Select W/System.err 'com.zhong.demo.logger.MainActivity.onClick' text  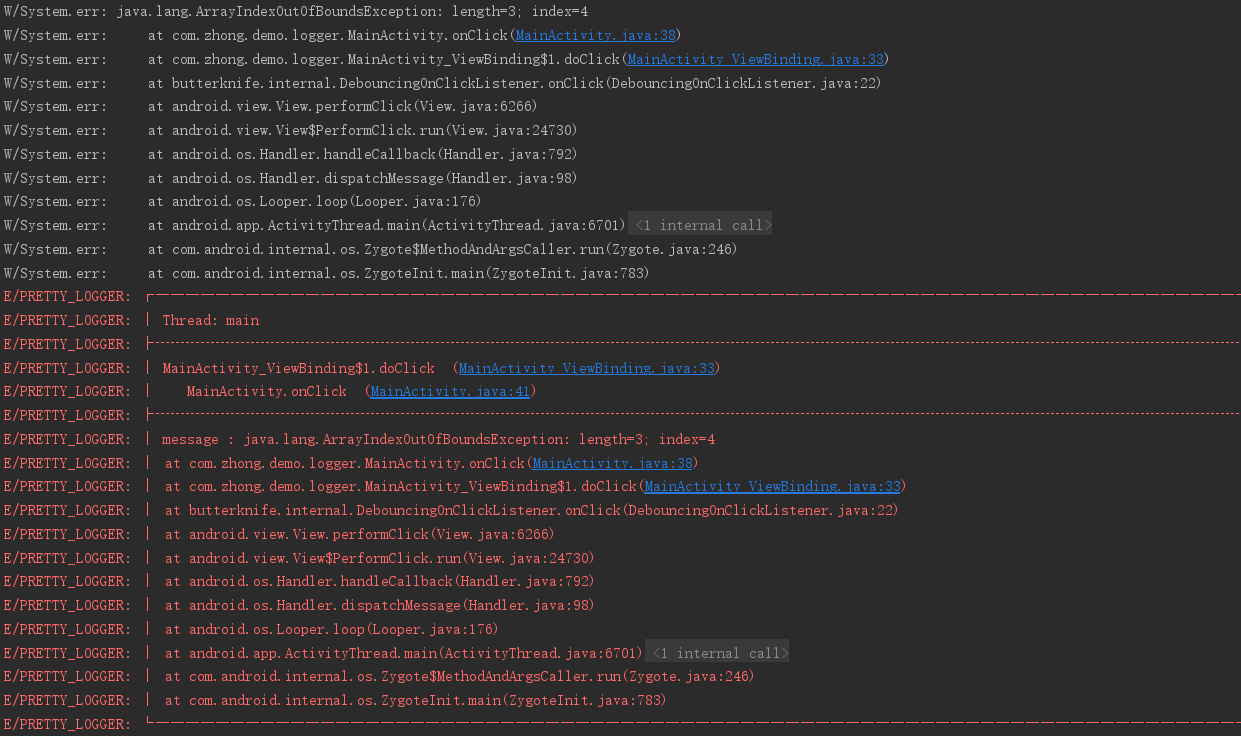(340, 35)
